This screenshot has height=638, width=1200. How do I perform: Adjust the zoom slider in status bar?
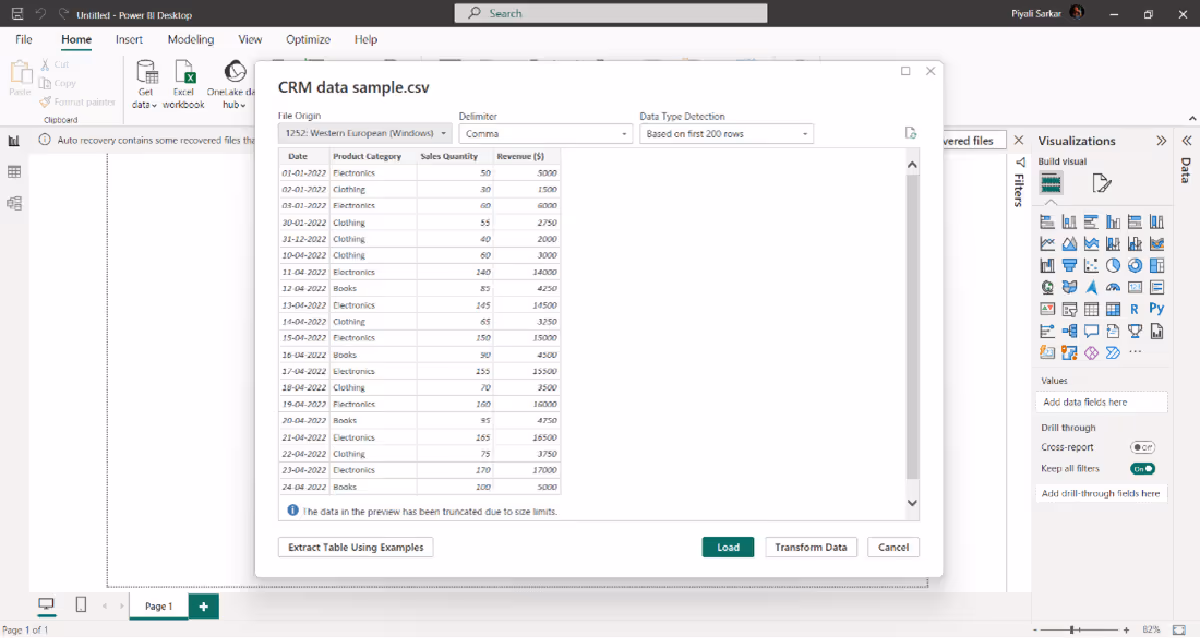coord(1073,630)
